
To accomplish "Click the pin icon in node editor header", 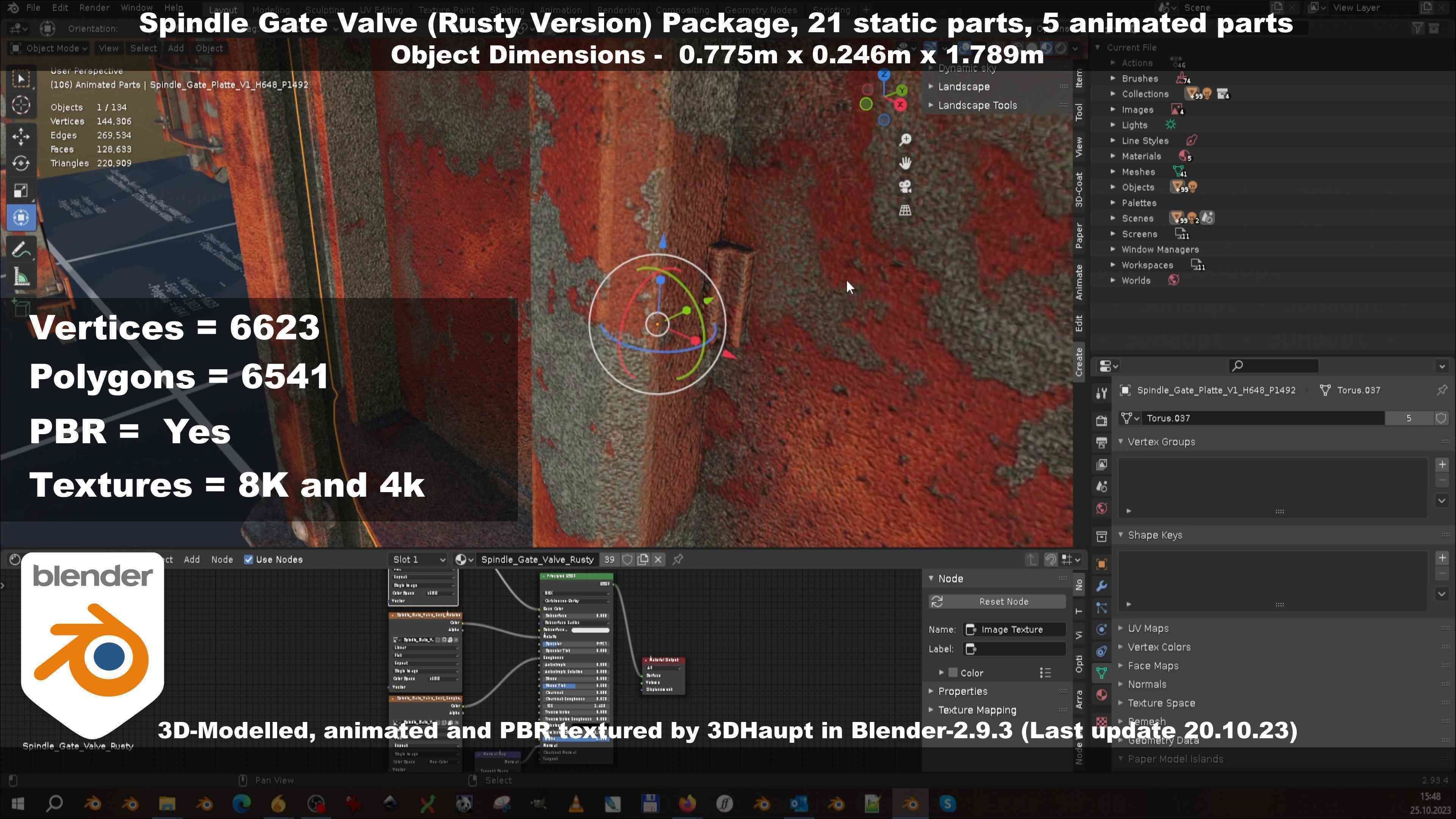I will click(678, 560).
